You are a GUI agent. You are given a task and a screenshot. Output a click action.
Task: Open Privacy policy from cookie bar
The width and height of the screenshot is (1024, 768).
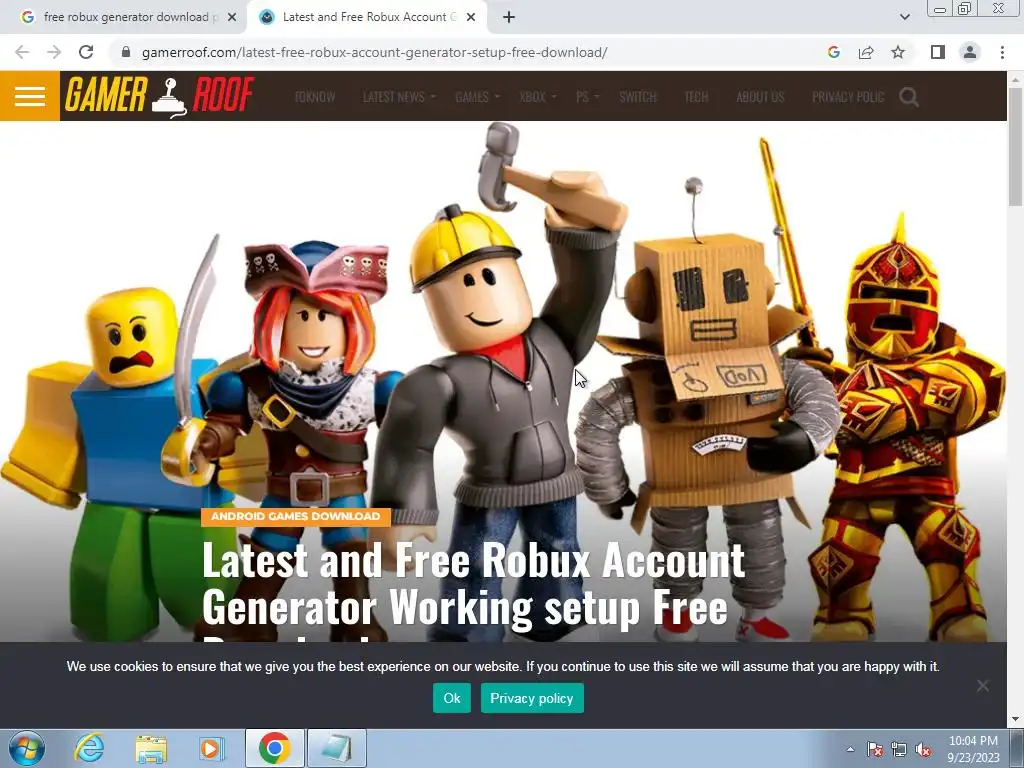coord(532,698)
